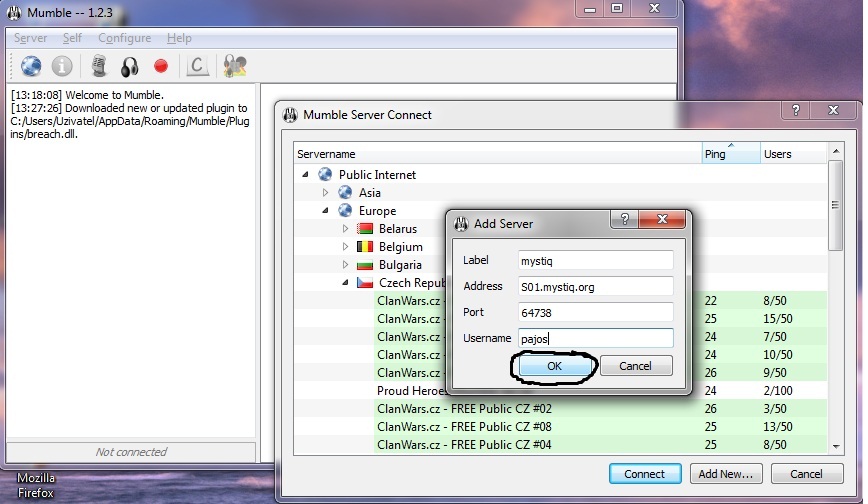868x504 pixels.
Task: Expand the Bulgaria tree node
Action: 345,265
